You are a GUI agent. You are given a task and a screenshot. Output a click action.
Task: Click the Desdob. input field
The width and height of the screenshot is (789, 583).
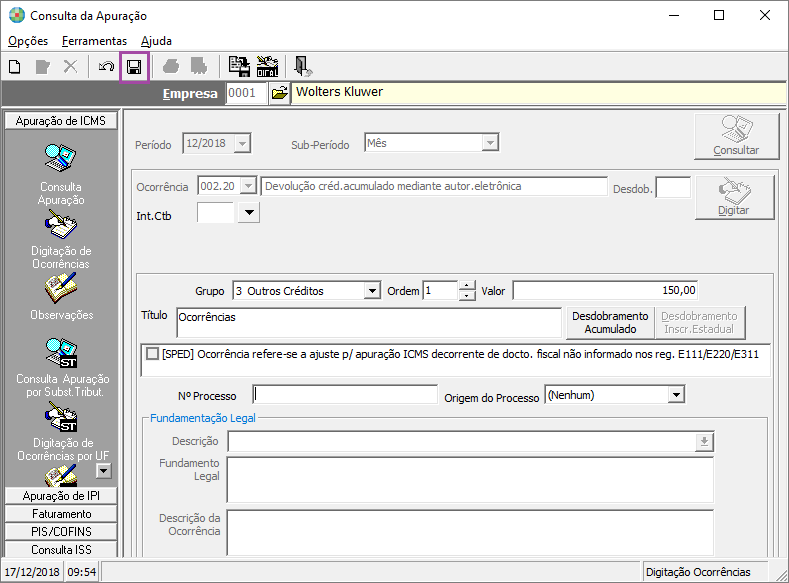pos(673,188)
